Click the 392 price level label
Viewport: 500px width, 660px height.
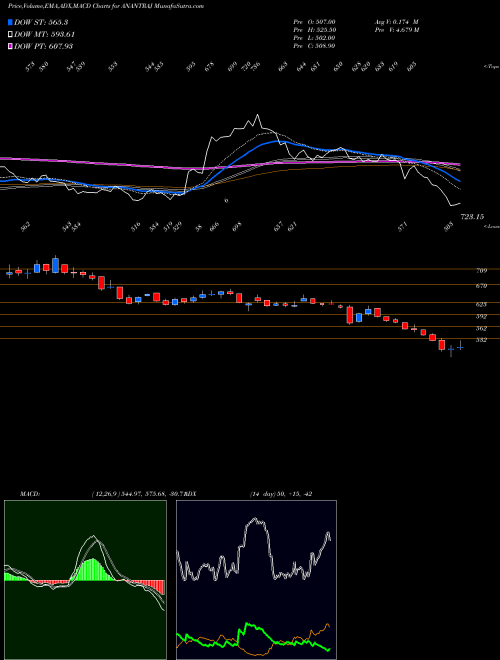[481, 316]
